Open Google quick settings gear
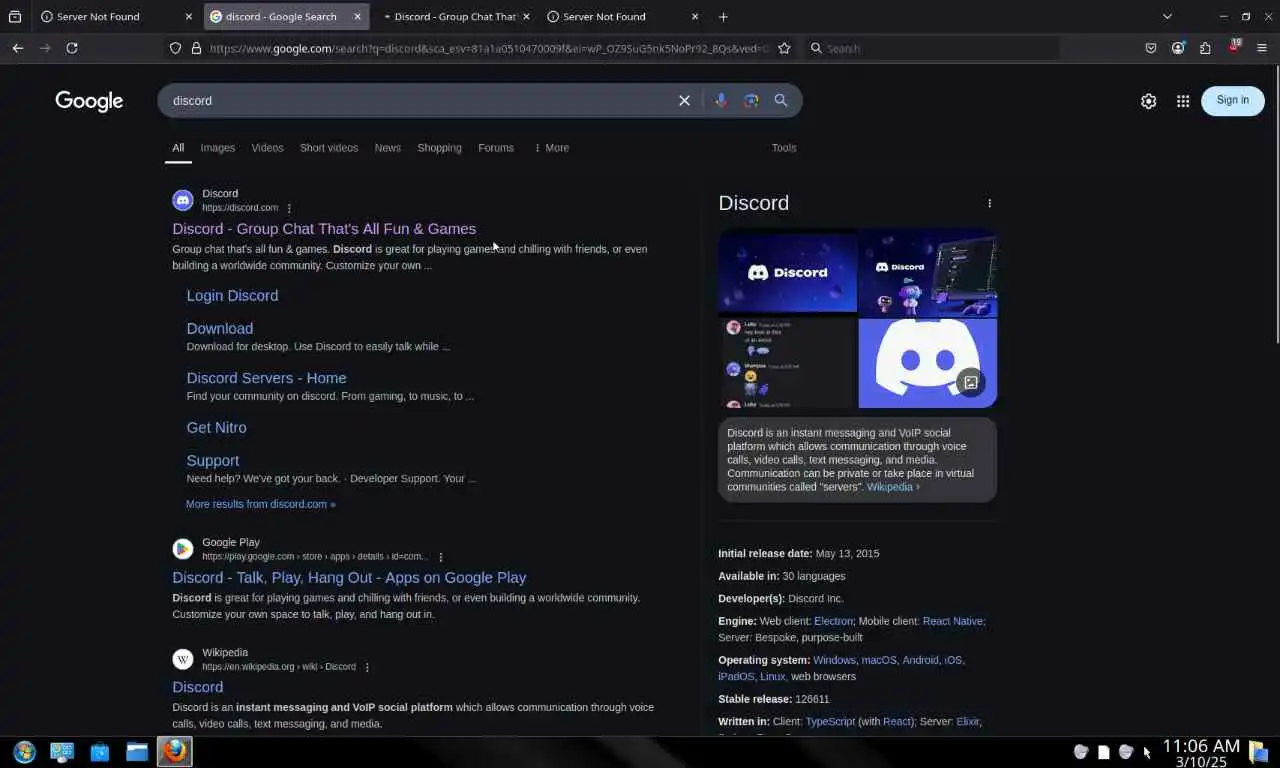This screenshot has width=1280, height=768. (1149, 101)
